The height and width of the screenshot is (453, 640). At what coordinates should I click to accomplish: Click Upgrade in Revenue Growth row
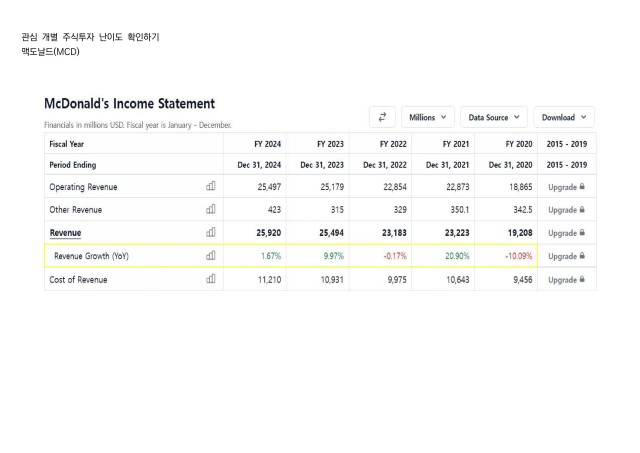562,256
